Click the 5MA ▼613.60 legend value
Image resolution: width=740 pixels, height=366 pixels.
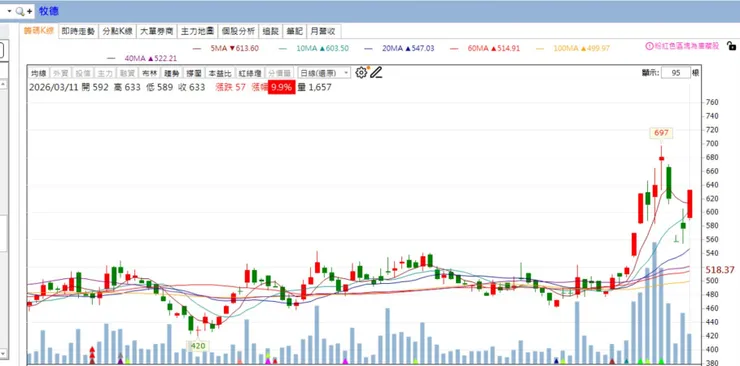(x=235, y=49)
